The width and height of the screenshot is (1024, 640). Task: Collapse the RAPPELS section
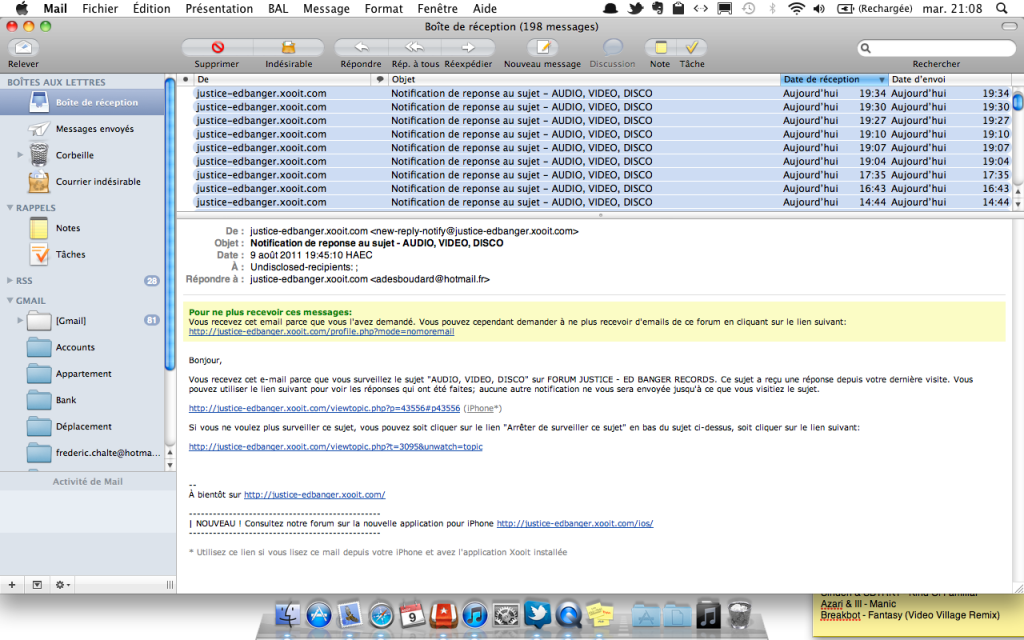coord(10,208)
